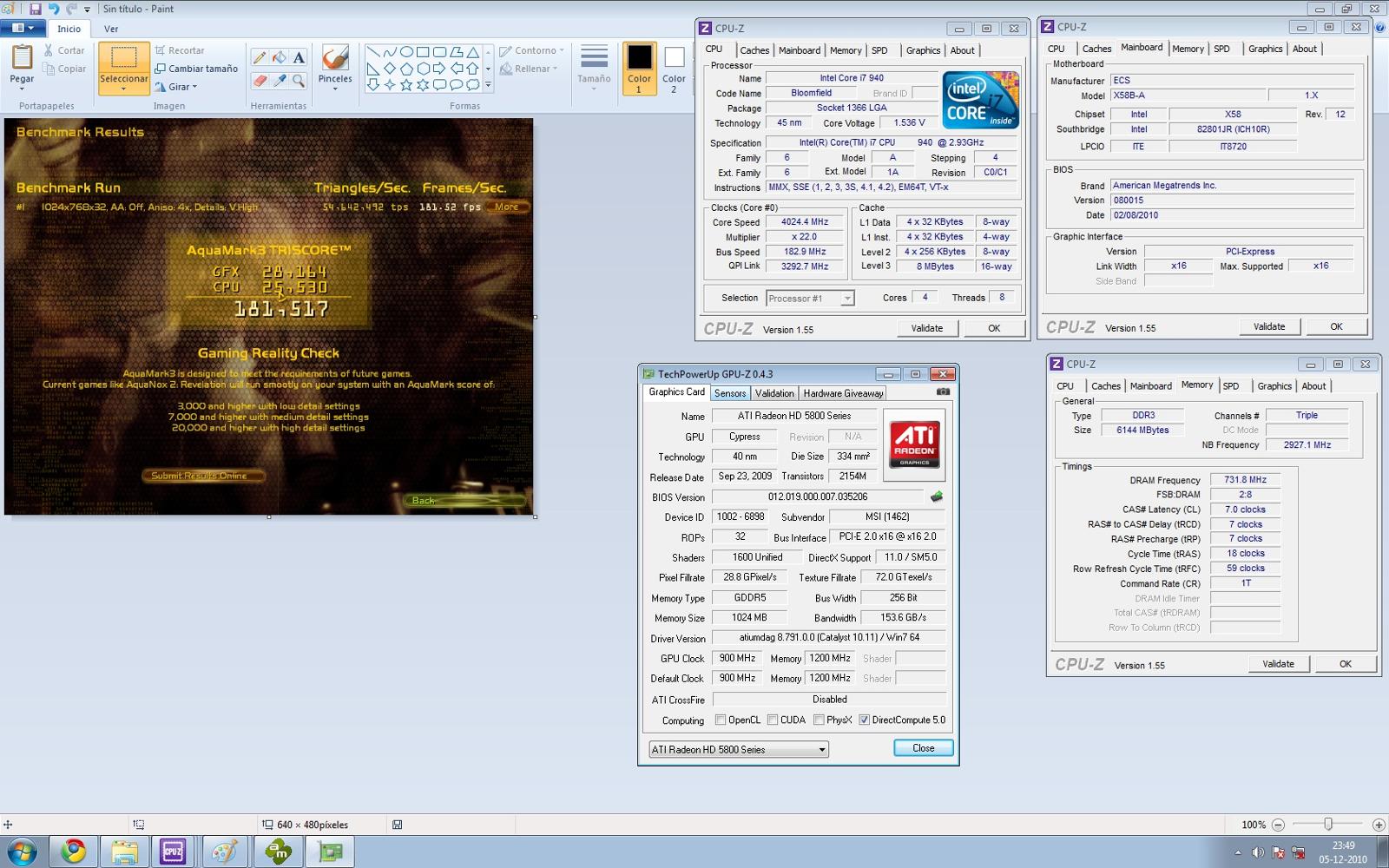
Task: Open the Caches tab in first CPU-Z window
Action: [754, 50]
